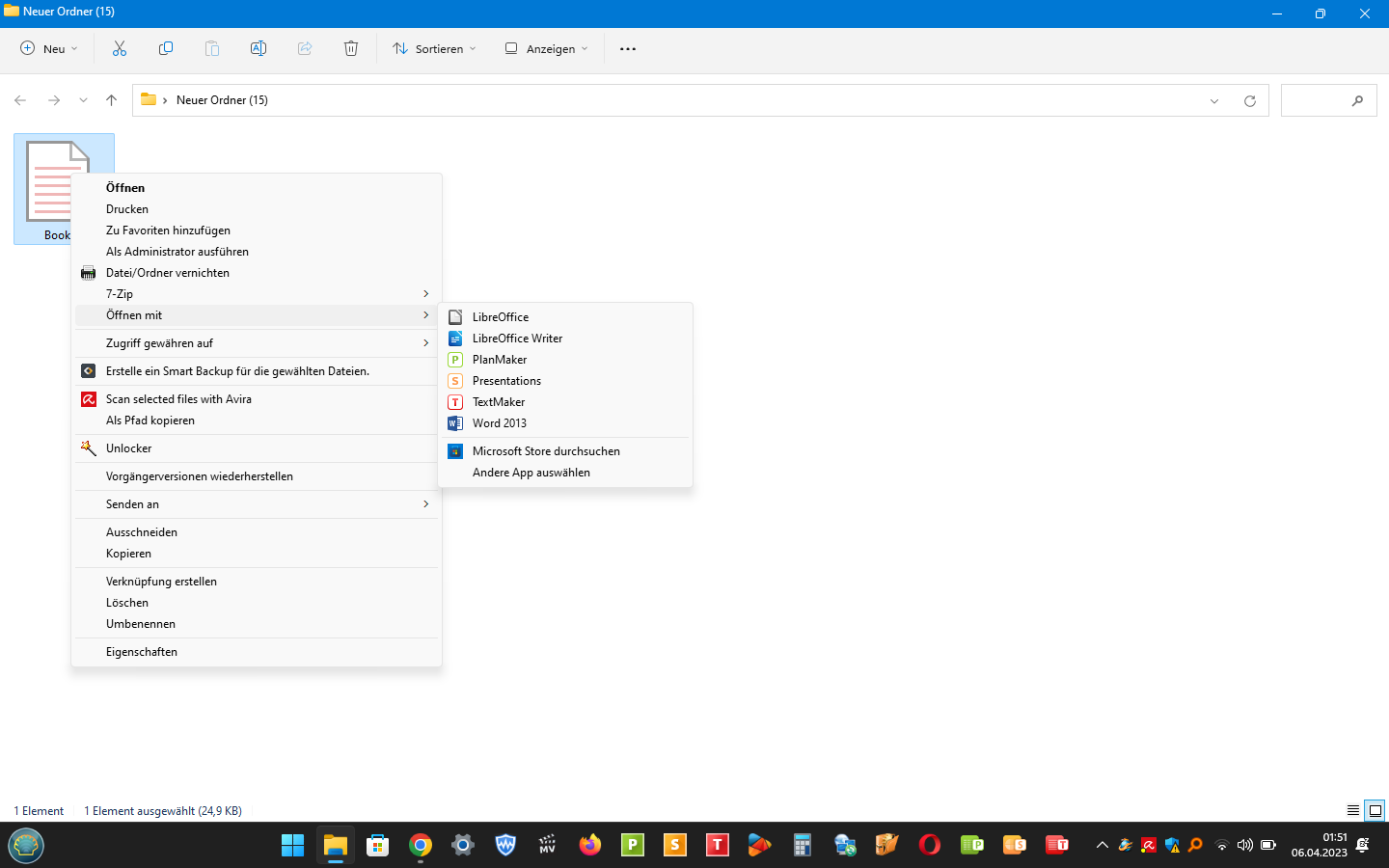Screen dimensions: 1389x868
Task: Open Microsoft Store from taskbar
Action: coord(378,845)
